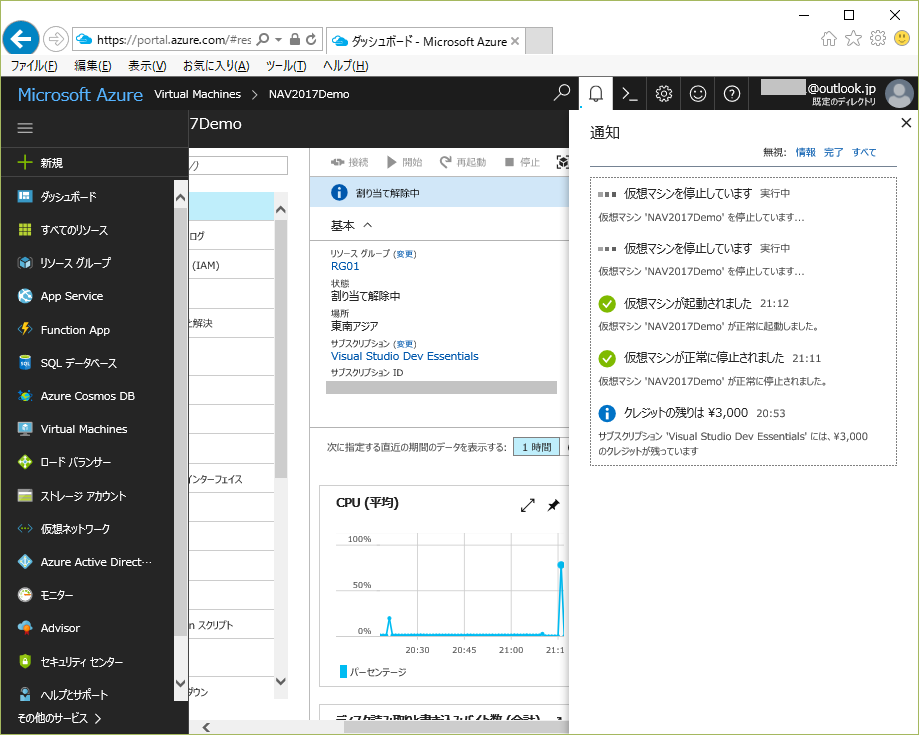Launch Cloud Shell from top bar
Viewport: 919px width, 735px height.
(x=629, y=94)
